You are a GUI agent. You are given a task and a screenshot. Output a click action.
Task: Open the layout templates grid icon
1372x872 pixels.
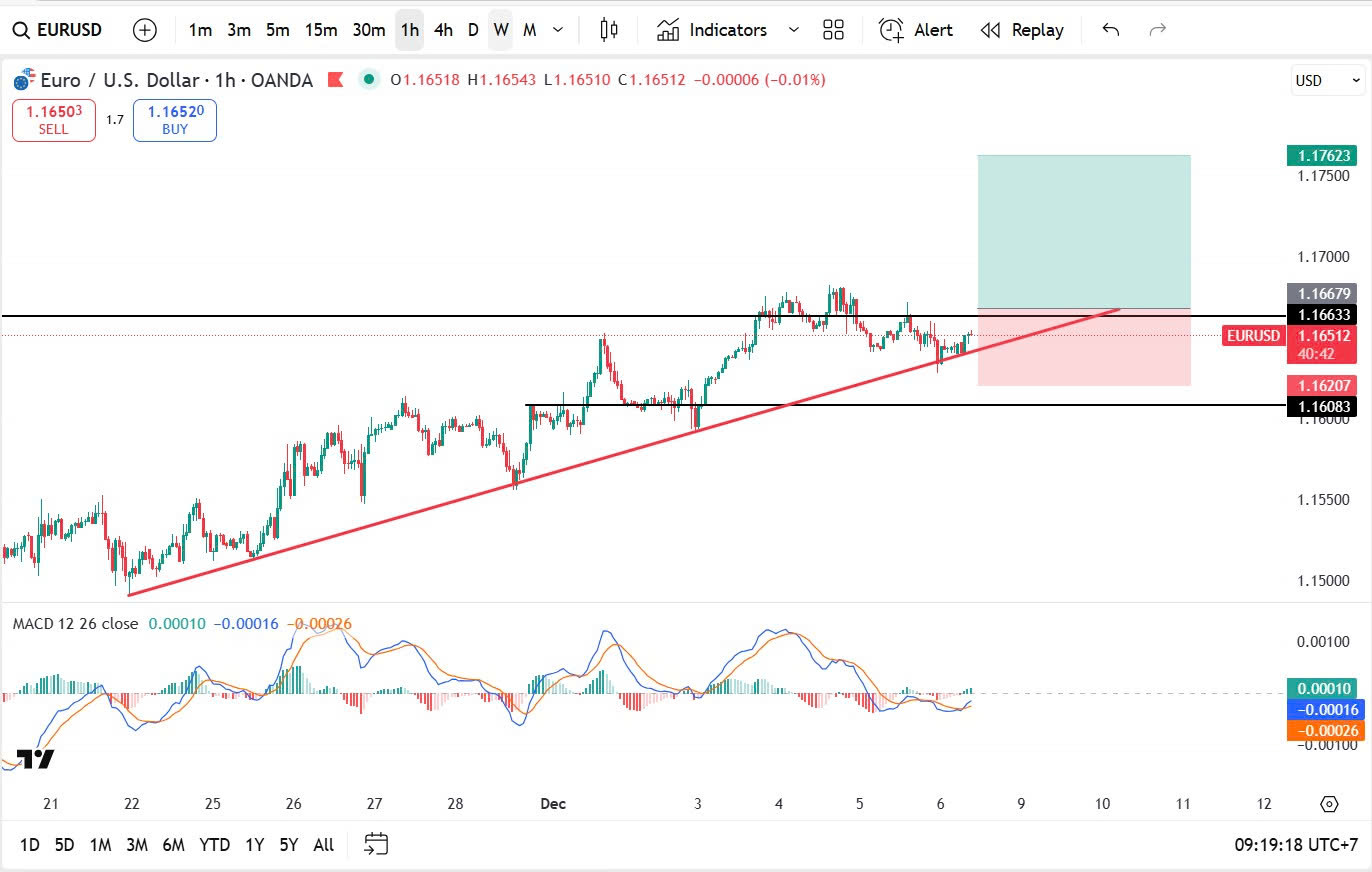pyautogui.click(x=833, y=30)
